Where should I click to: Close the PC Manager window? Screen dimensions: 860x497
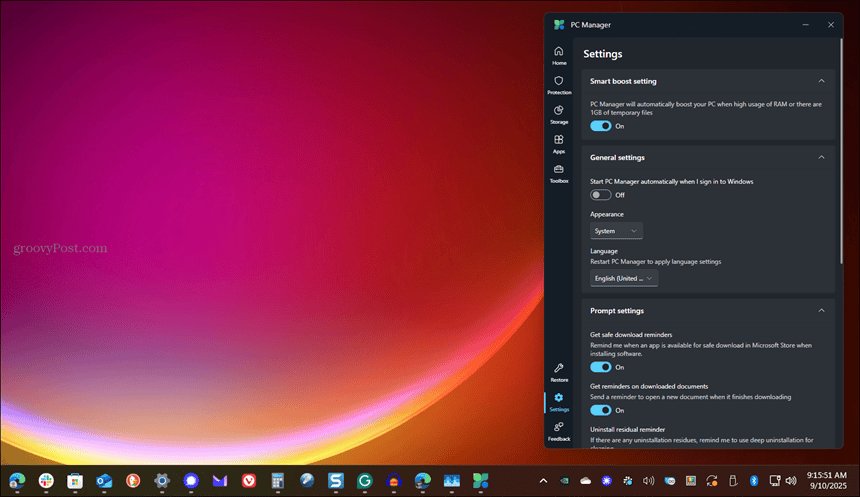[x=830, y=25]
